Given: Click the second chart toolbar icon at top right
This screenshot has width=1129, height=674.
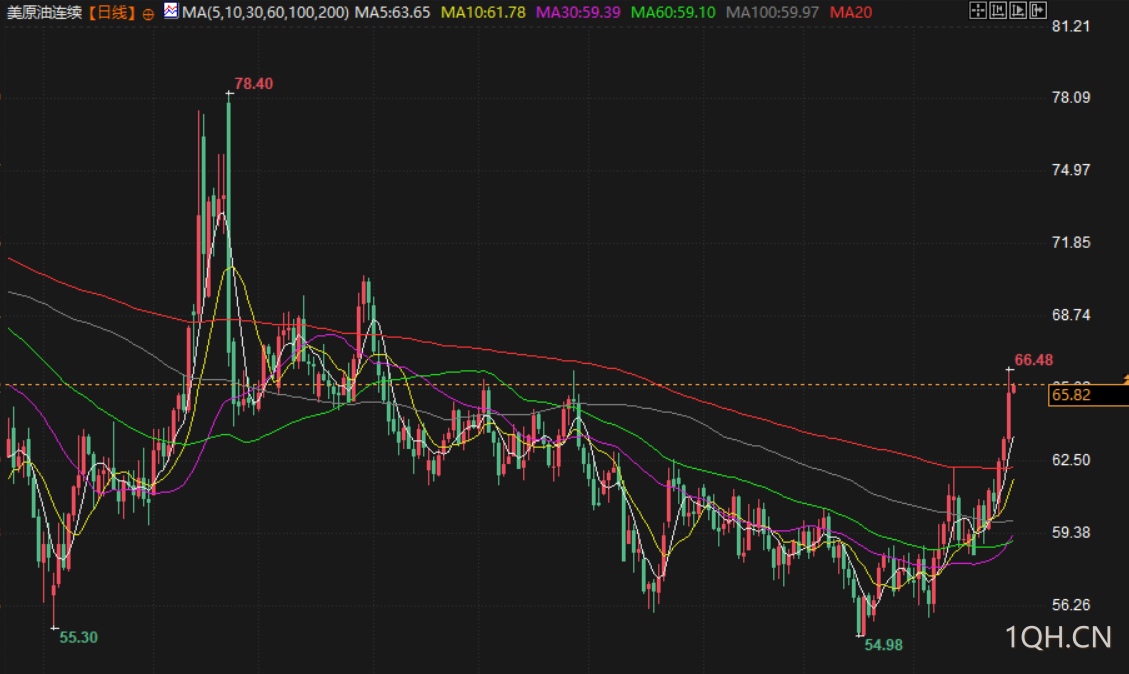Looking at the screenshot, I should (x=998, y=10).
